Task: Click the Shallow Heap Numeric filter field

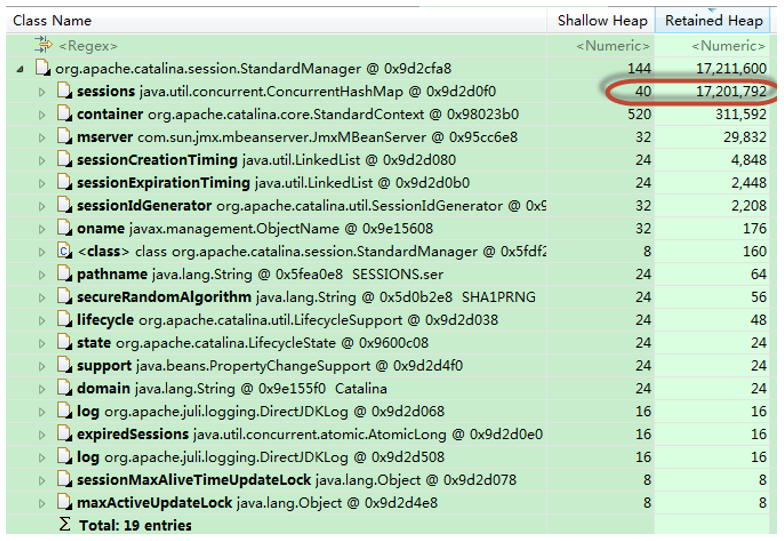Action: click(x=613, y=46)
